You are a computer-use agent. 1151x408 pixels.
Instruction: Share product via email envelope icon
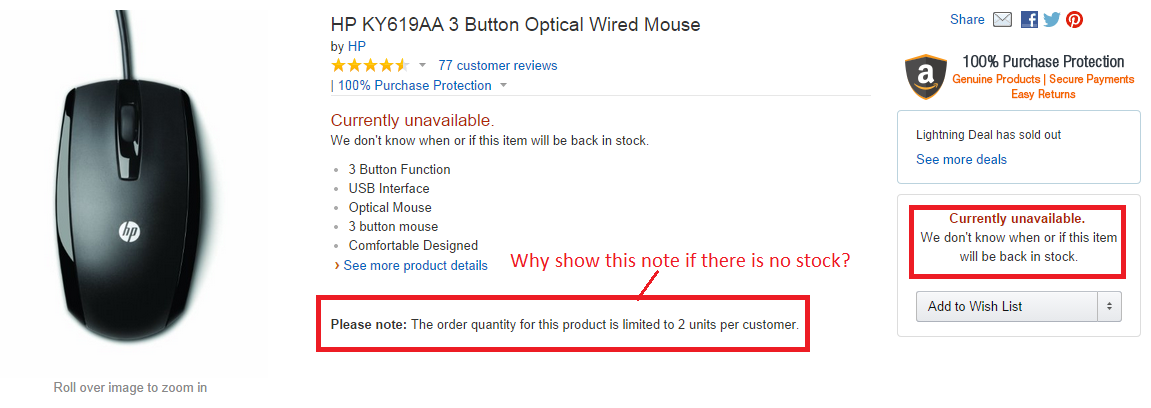click(x=1002, y=20)
